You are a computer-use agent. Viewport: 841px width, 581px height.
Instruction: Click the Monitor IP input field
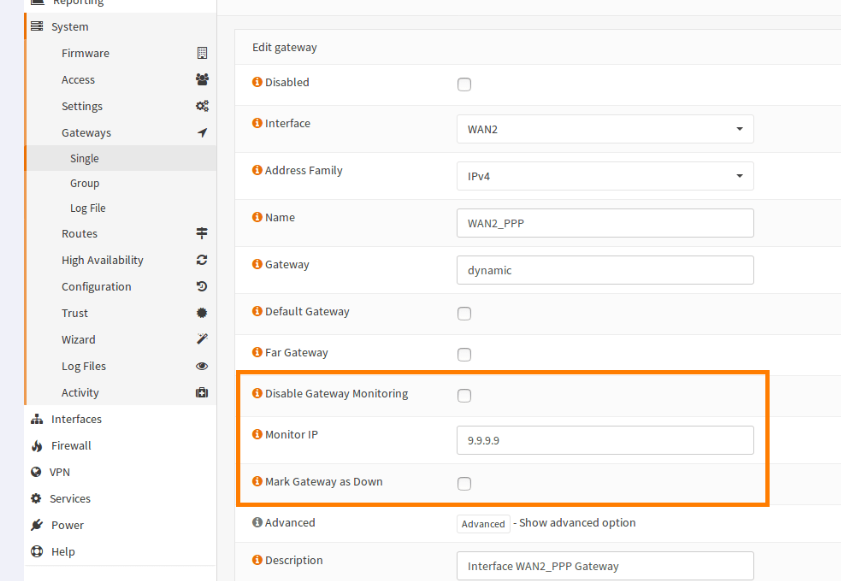click(605, 440)
